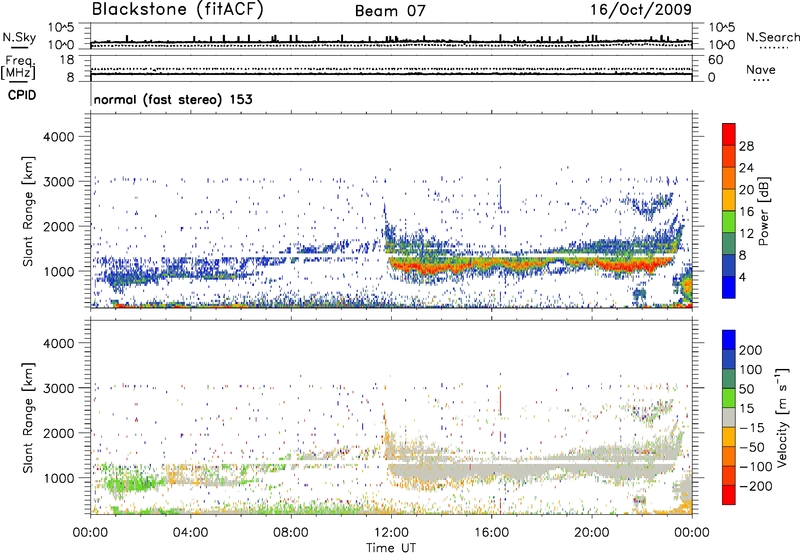Click Slant Range [km] label of power panel
This screenshot has width=800, height=554.
point(28,211)
